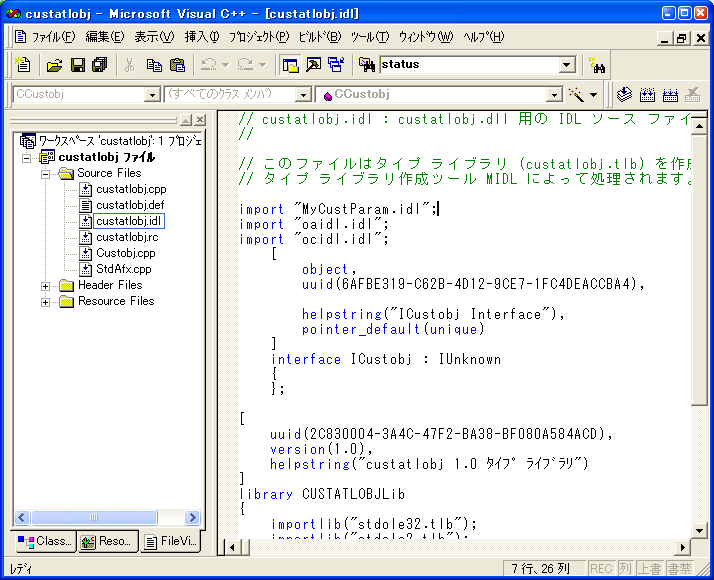The image size is (714, 580).
Task: Select custatlobj.idl in the file tree
Action: pos(128,221)
